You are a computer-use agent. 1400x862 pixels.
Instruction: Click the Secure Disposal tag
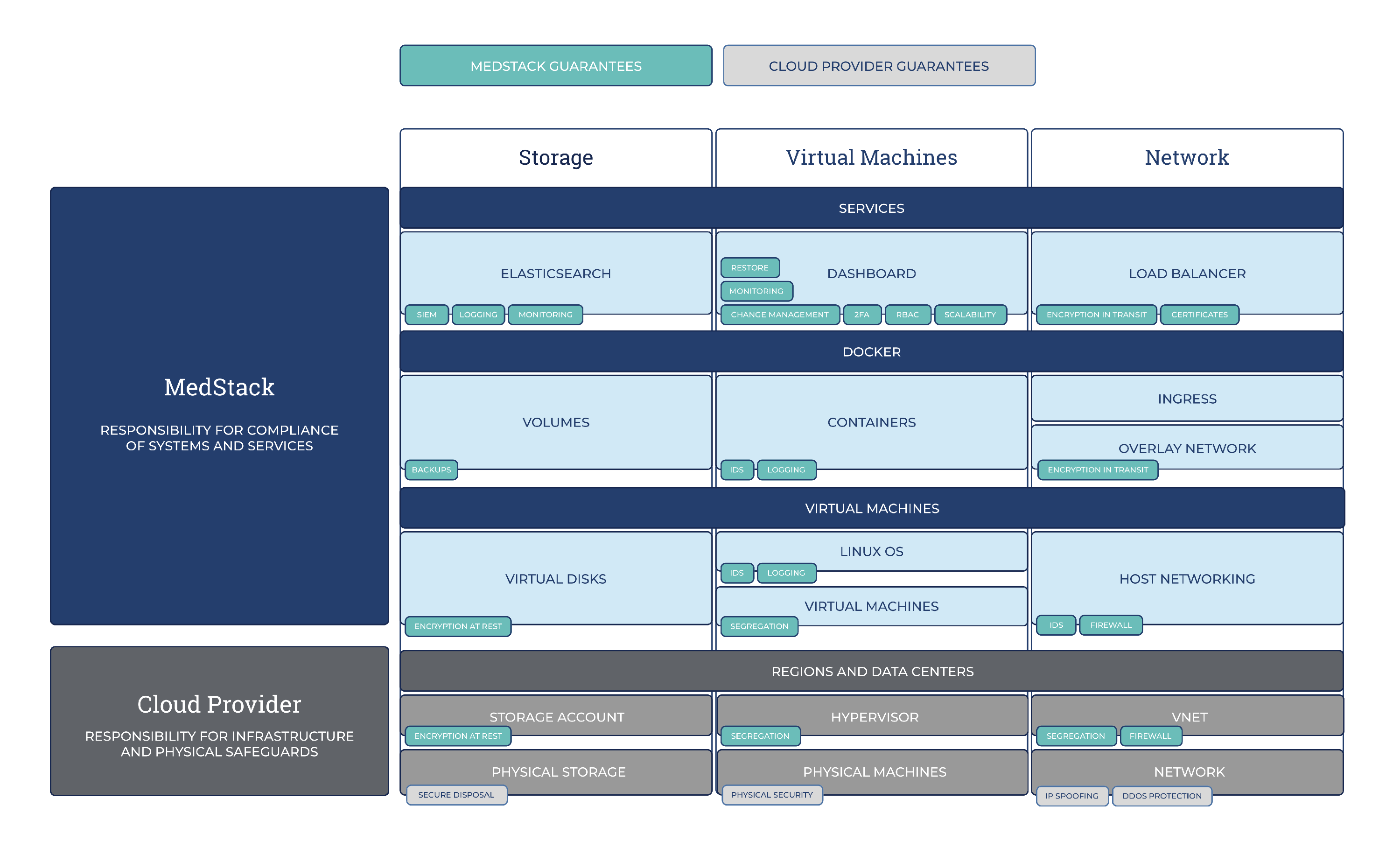tap(456, 795)
